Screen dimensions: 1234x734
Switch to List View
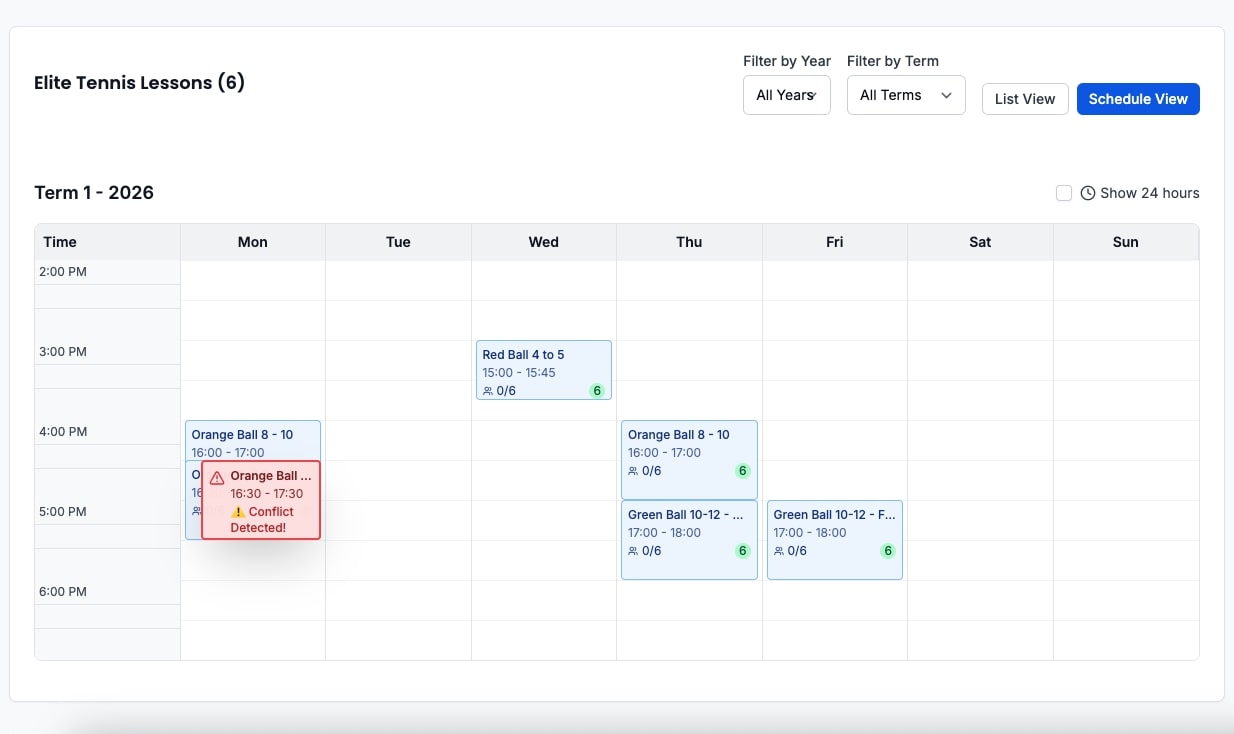point(1024,98)
